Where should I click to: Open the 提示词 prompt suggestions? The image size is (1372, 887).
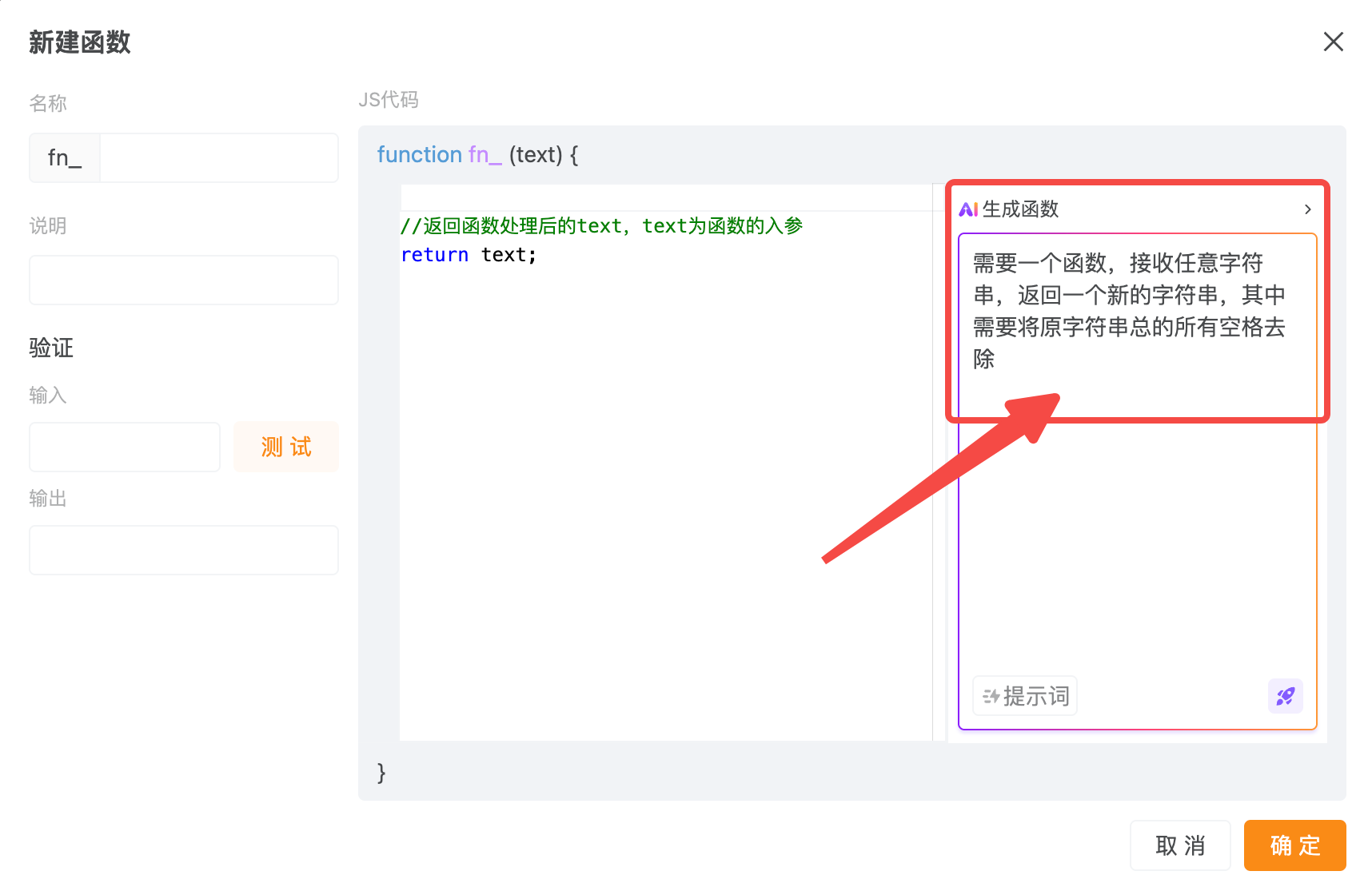[x=1024, y=696]
